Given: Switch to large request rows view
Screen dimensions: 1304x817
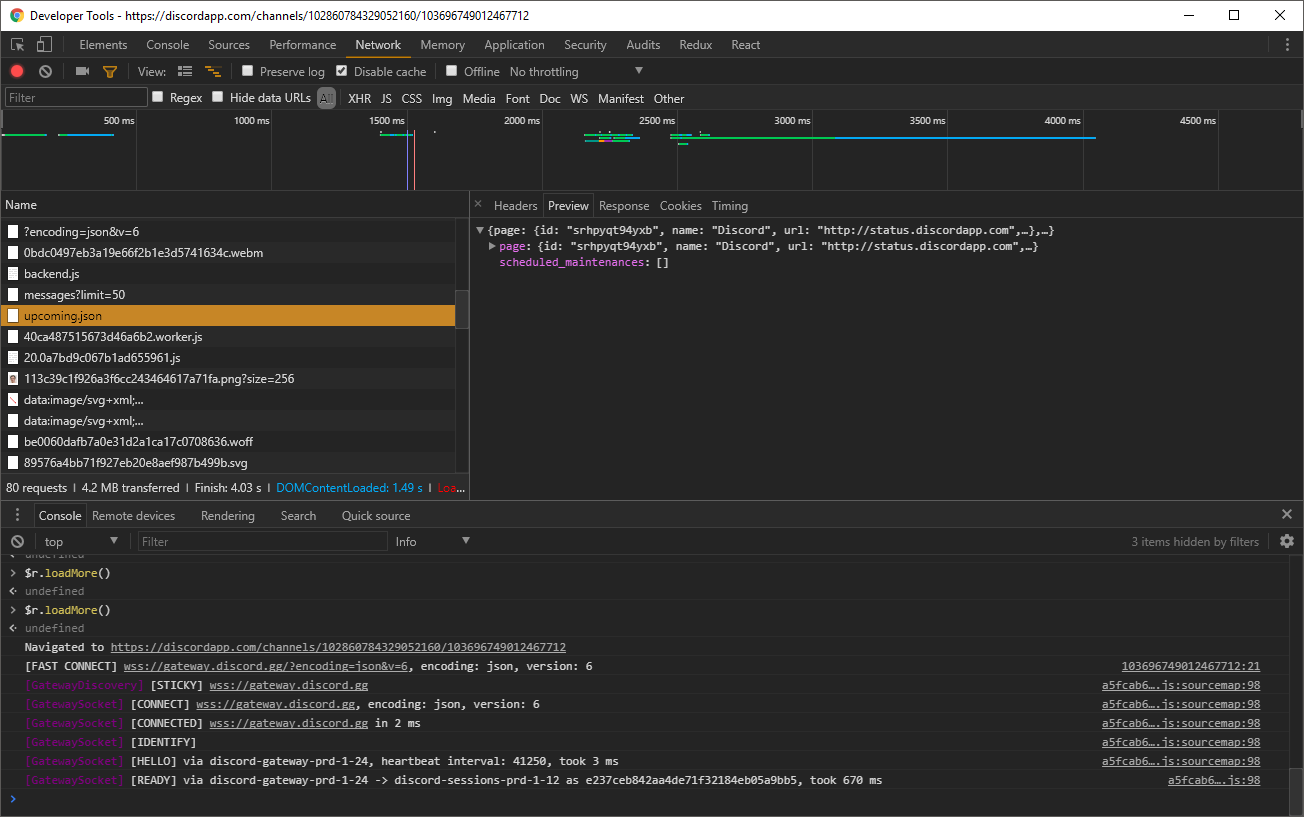Looking at the screenshot, I should click(x=185, y=71).
